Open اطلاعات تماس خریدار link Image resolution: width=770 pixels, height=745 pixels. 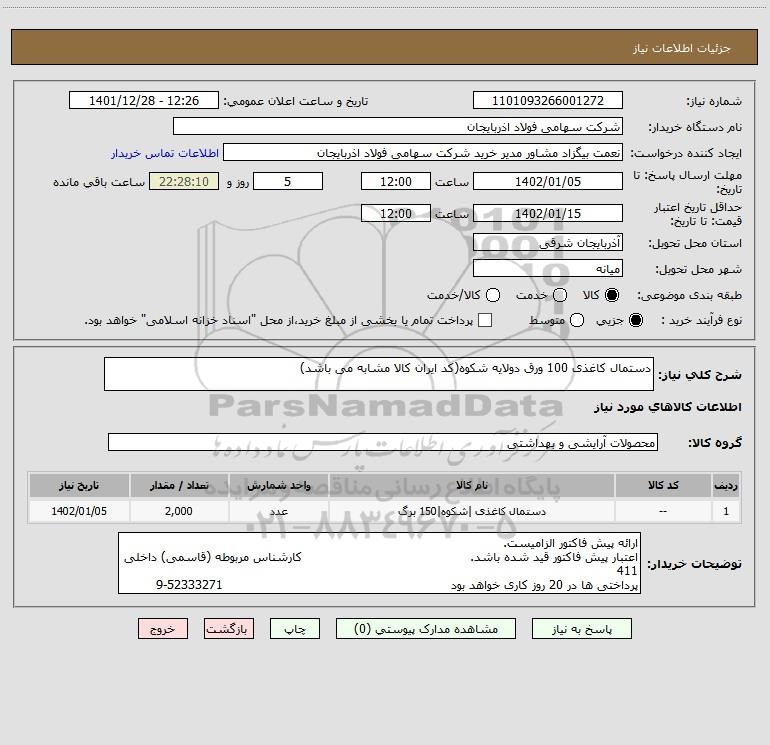[x=165, y=153]
